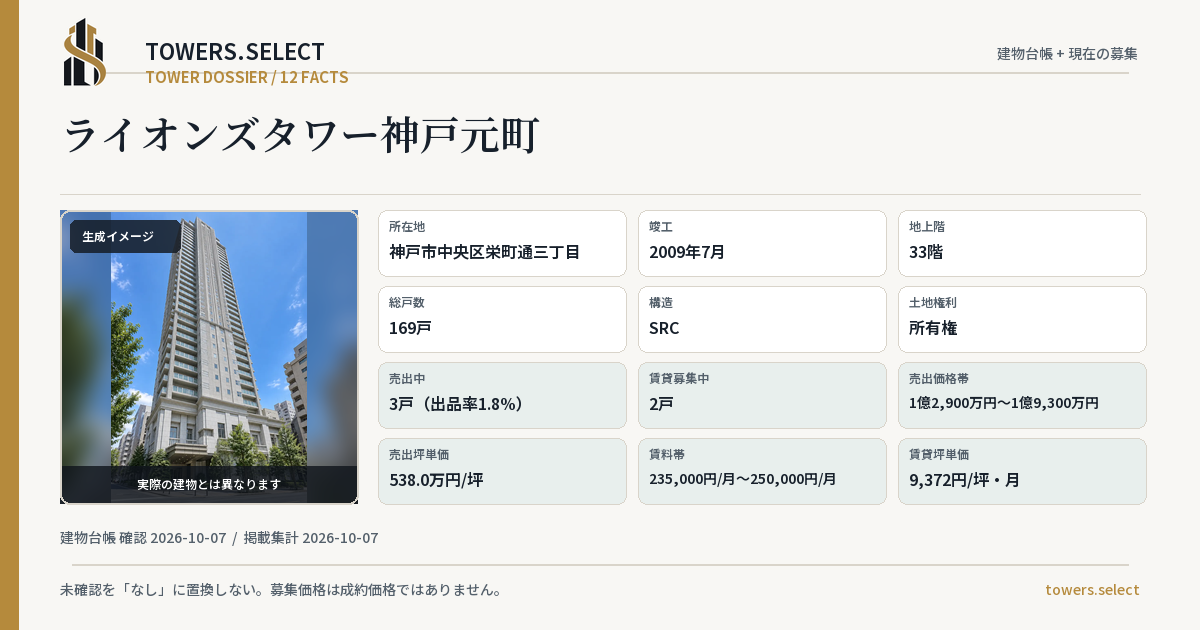
Task: Click the TOWERS.SELECT brand name
Action: tap(235, 51)
